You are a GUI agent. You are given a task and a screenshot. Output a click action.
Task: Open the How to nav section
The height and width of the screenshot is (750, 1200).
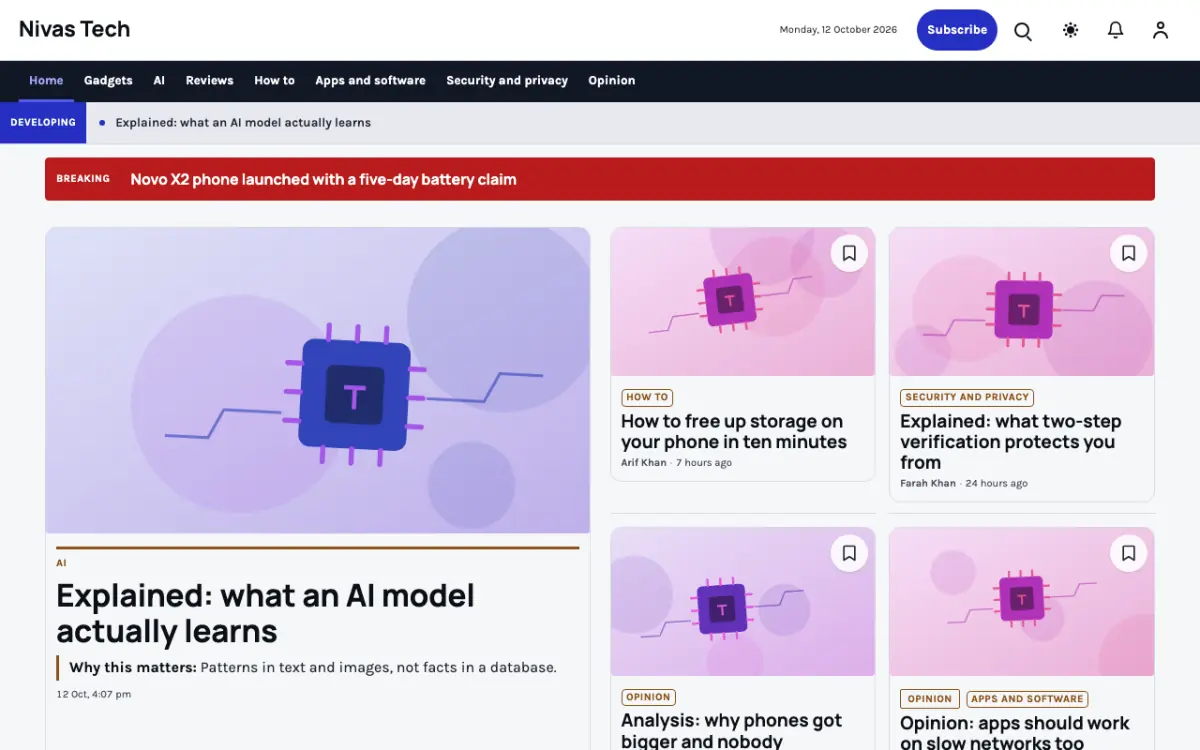click(x=274, y=80)
